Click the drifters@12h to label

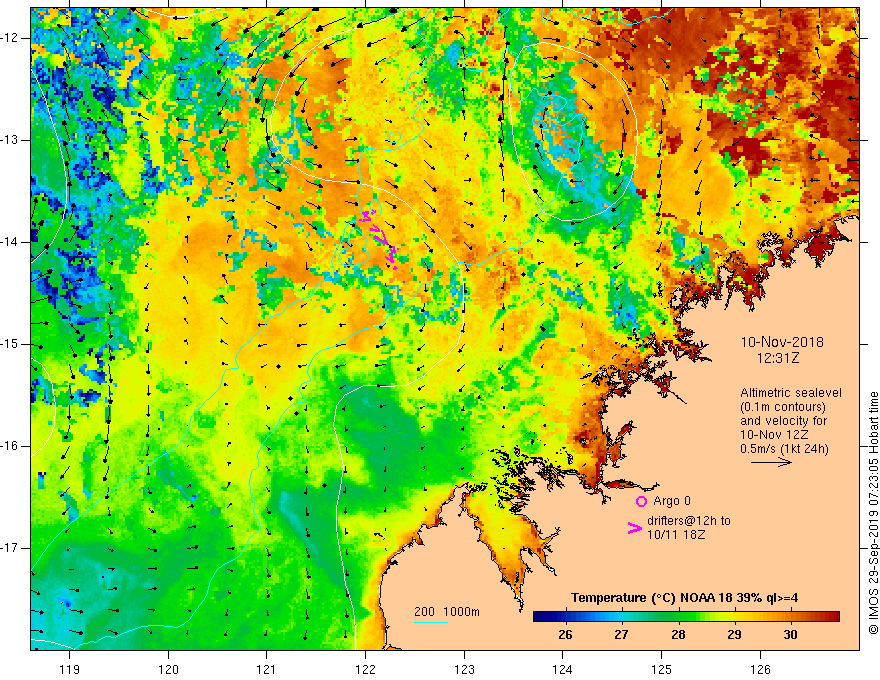coord(689,521)
